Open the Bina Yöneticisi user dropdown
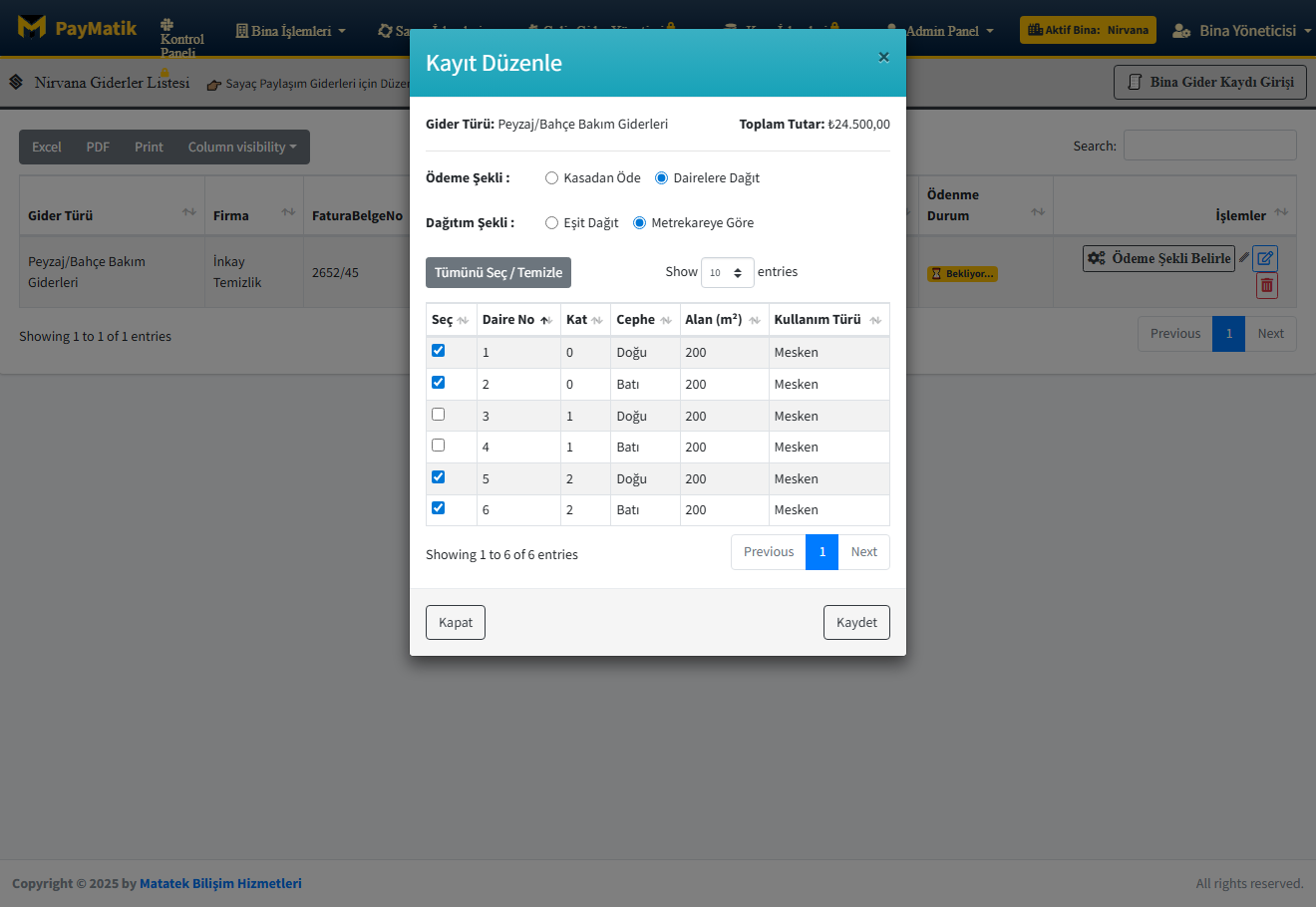 [x=1242, y=31]
